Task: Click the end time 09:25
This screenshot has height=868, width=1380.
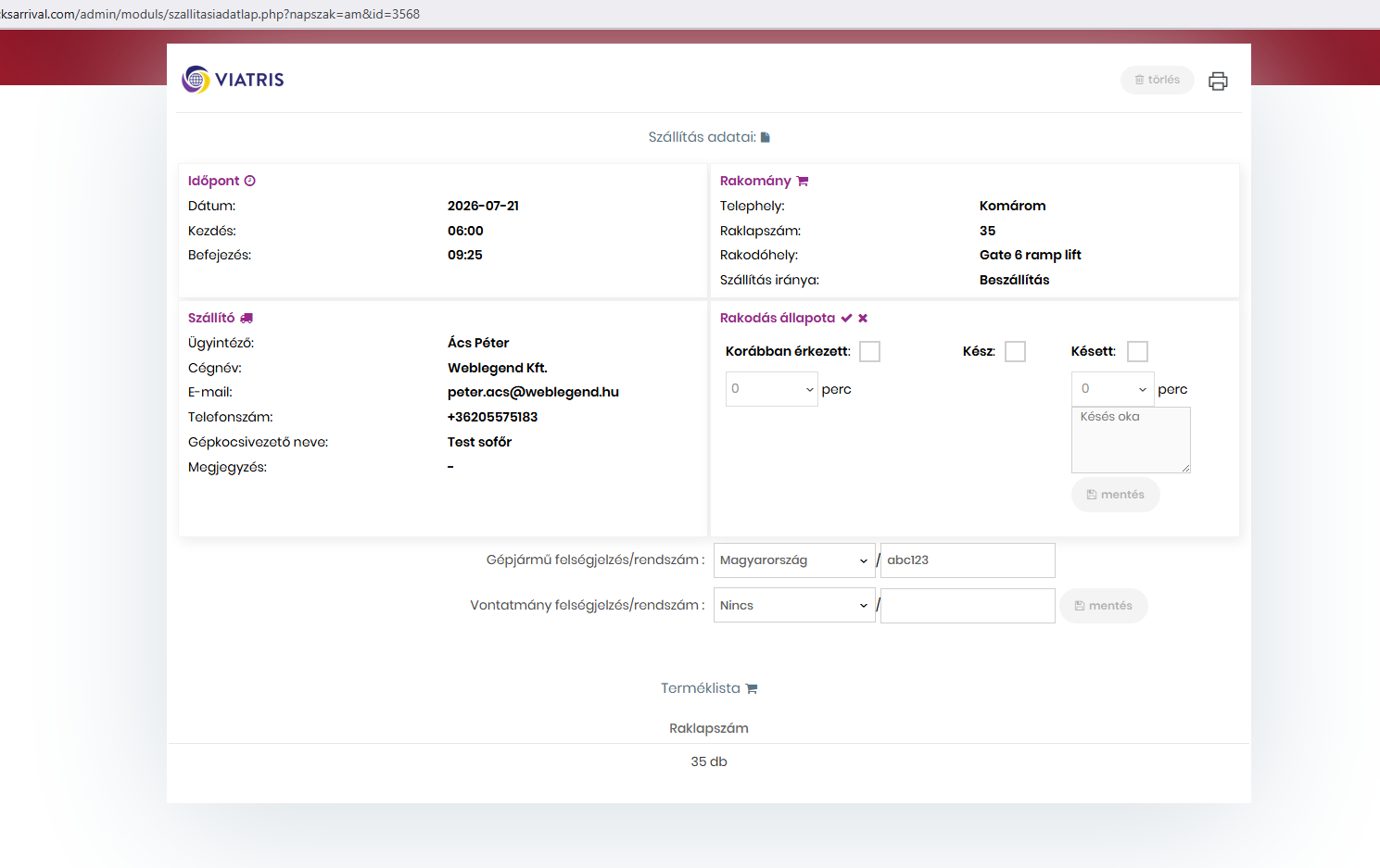Action: click(x=465, y=255)
